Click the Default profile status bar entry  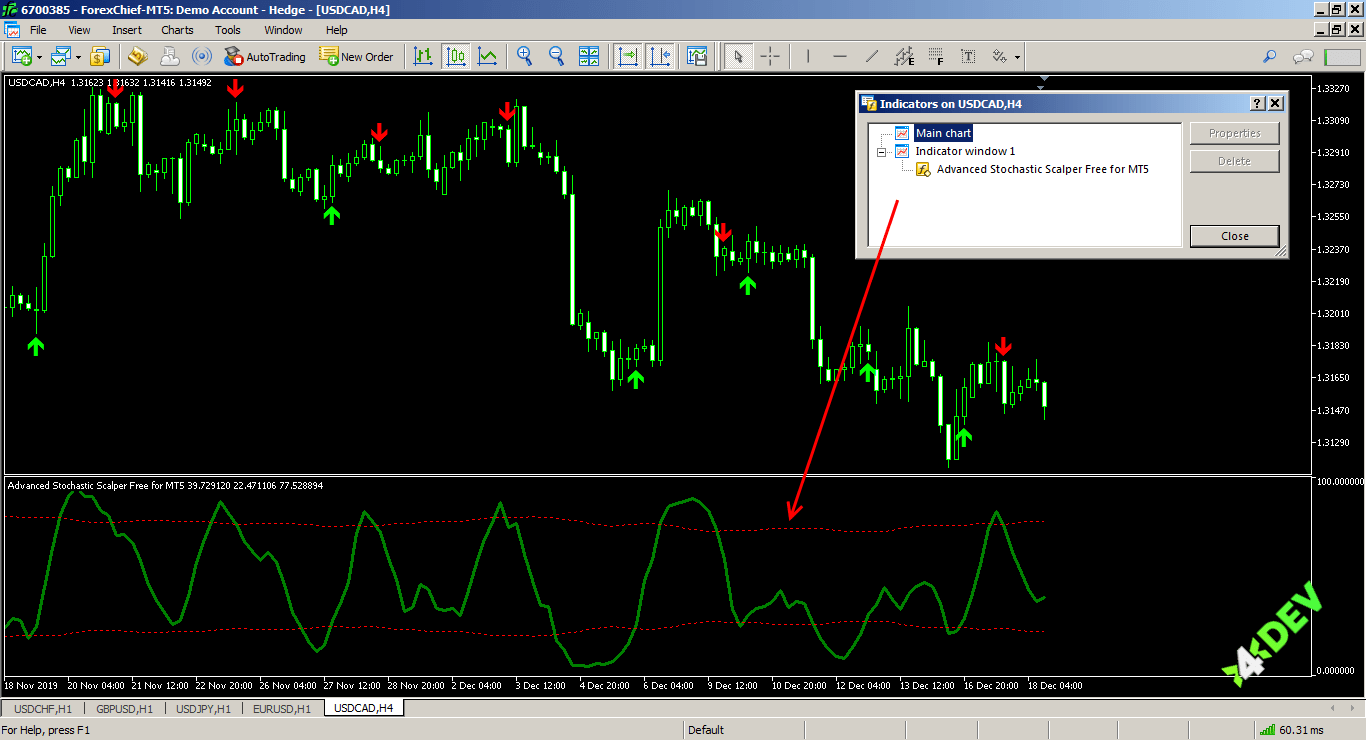click(706, 730)
